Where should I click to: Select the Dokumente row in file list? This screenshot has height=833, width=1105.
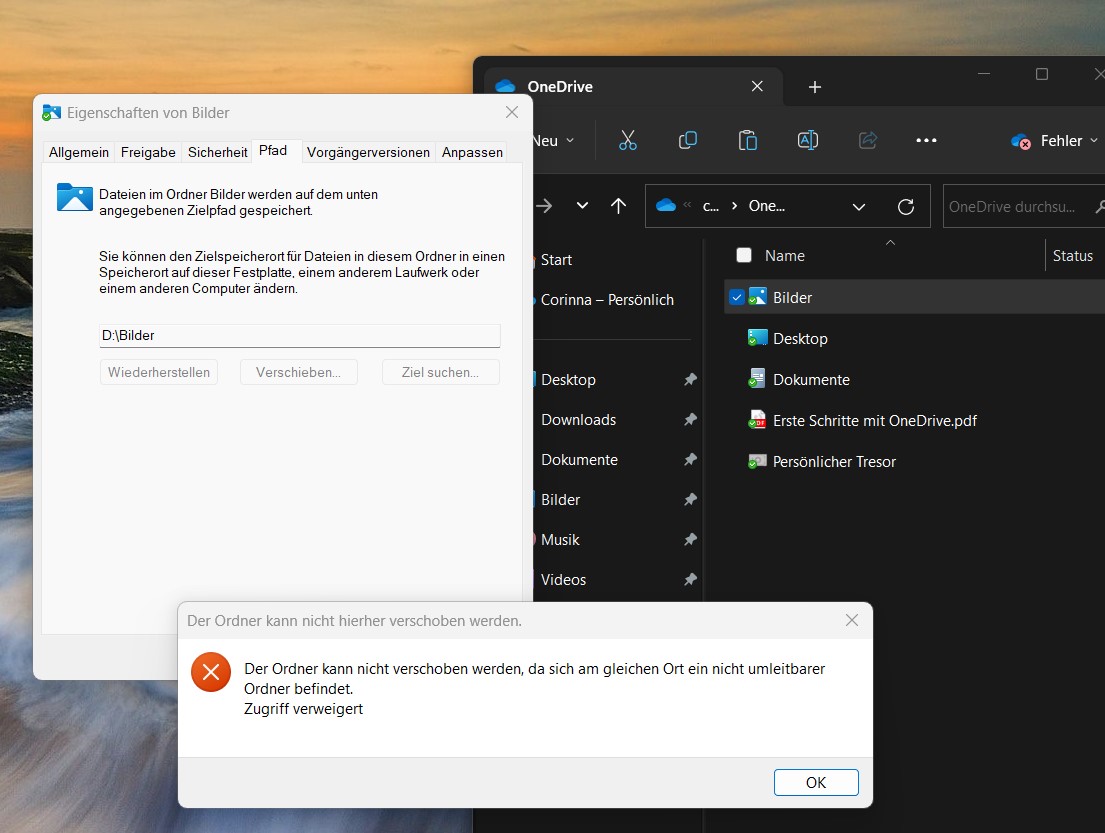pyautogui.click(x=914, y=379)
